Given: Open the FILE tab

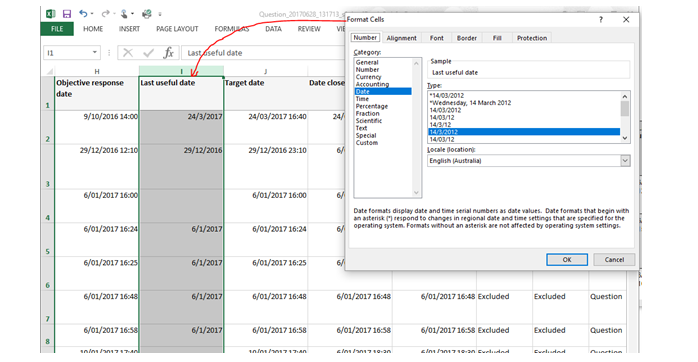Looking at the screenshot, I should pyautogui.click(x=57, y=29).
